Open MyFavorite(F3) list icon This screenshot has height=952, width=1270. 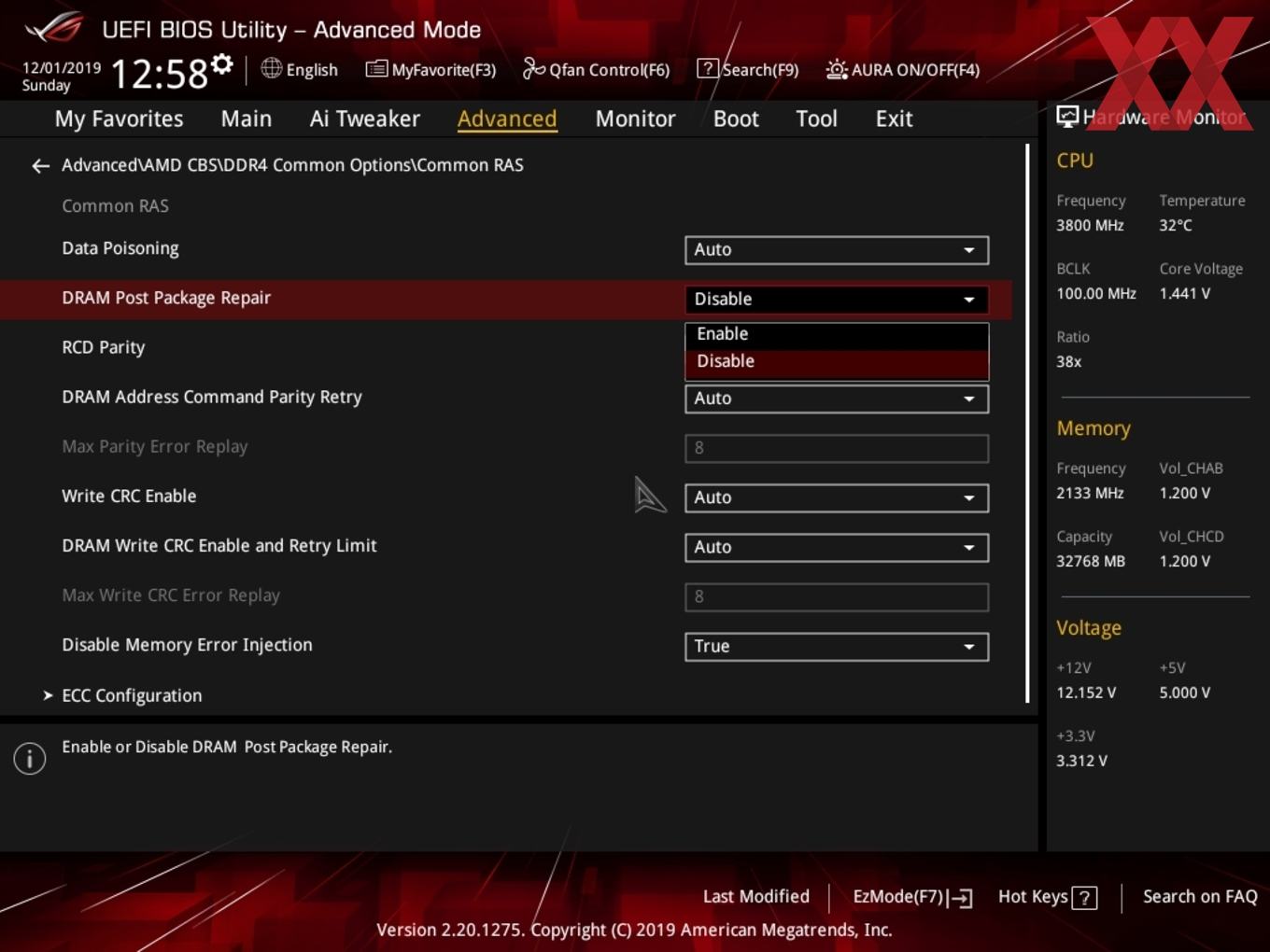376,68
